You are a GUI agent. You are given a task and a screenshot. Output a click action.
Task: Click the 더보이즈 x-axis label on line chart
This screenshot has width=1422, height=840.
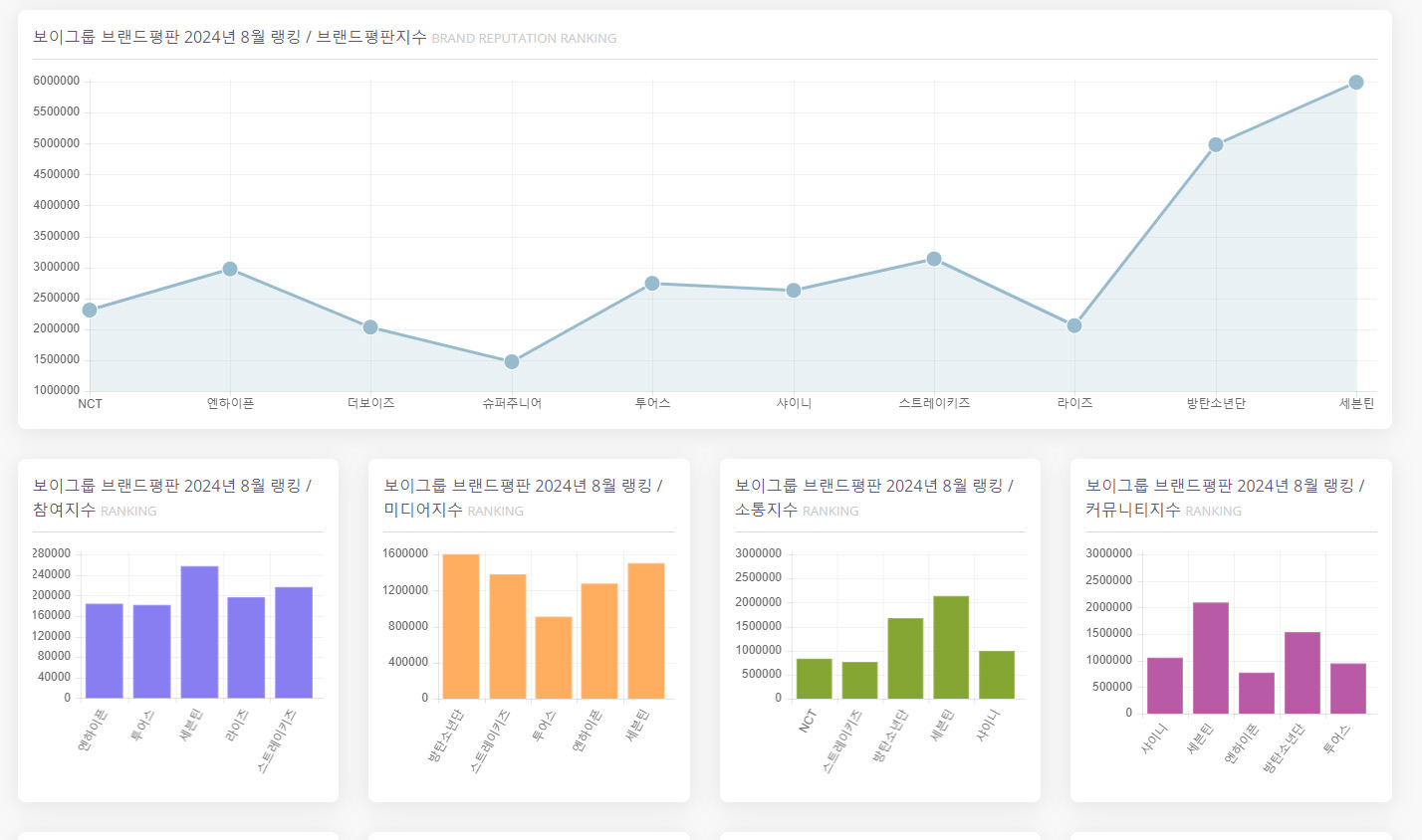(370, 403)
